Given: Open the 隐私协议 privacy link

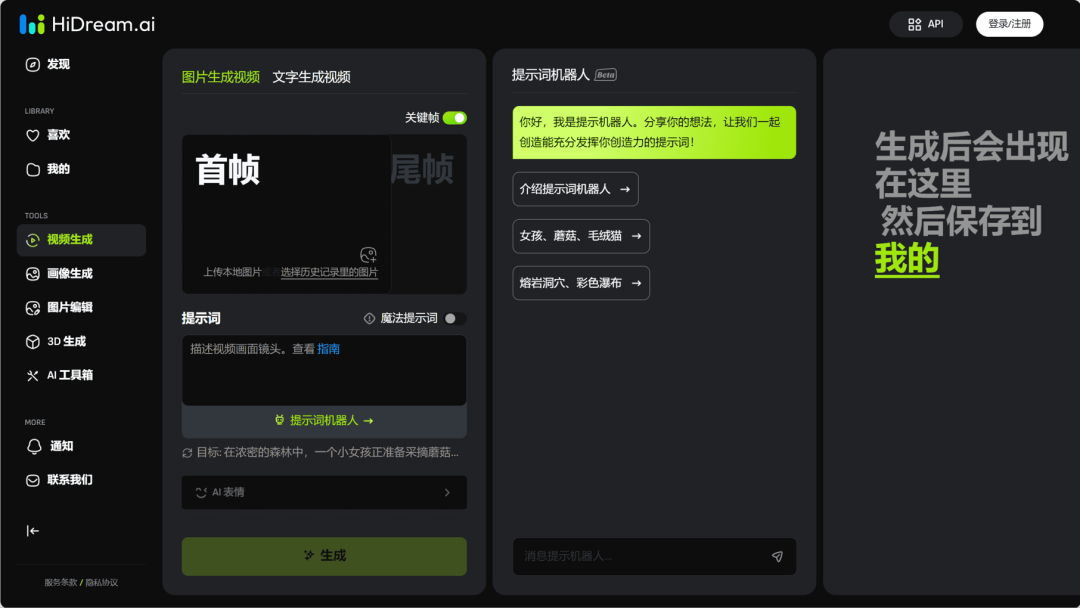Looking at the screenshot, I should point(101,583).
